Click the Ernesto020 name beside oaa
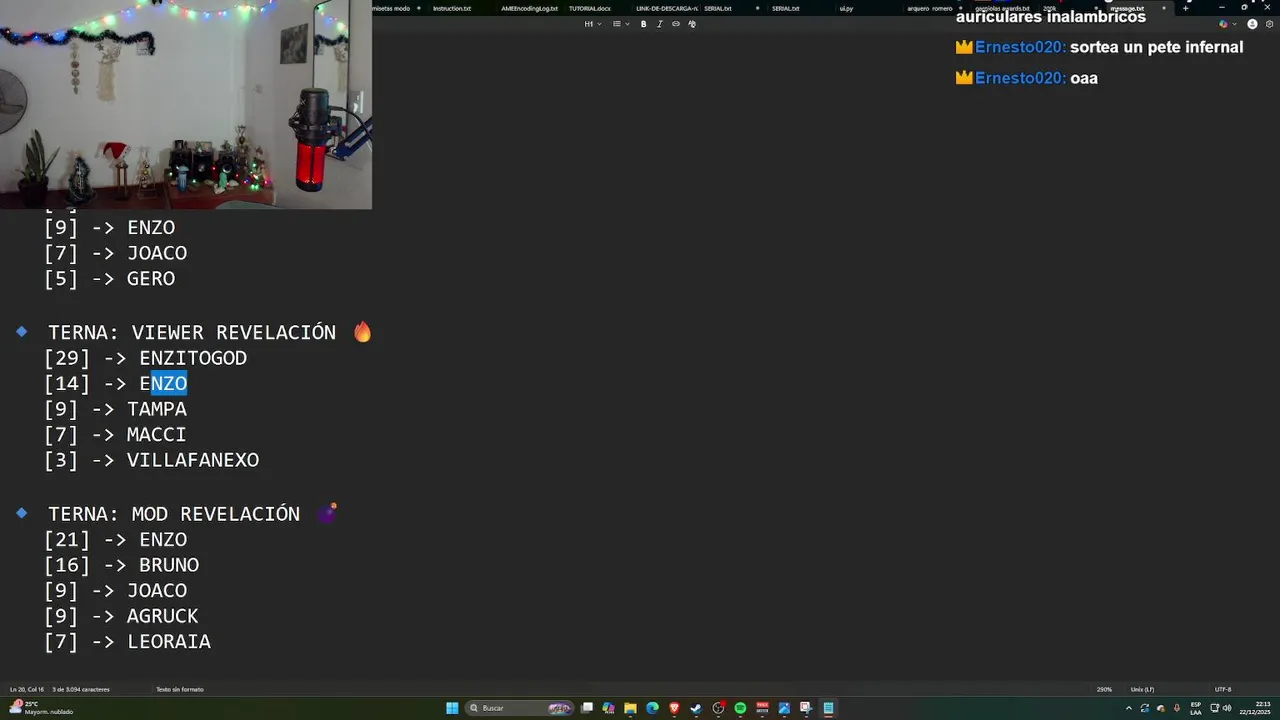The height and width of the screenshot is (720, 1280). [x=1020, y=78]
